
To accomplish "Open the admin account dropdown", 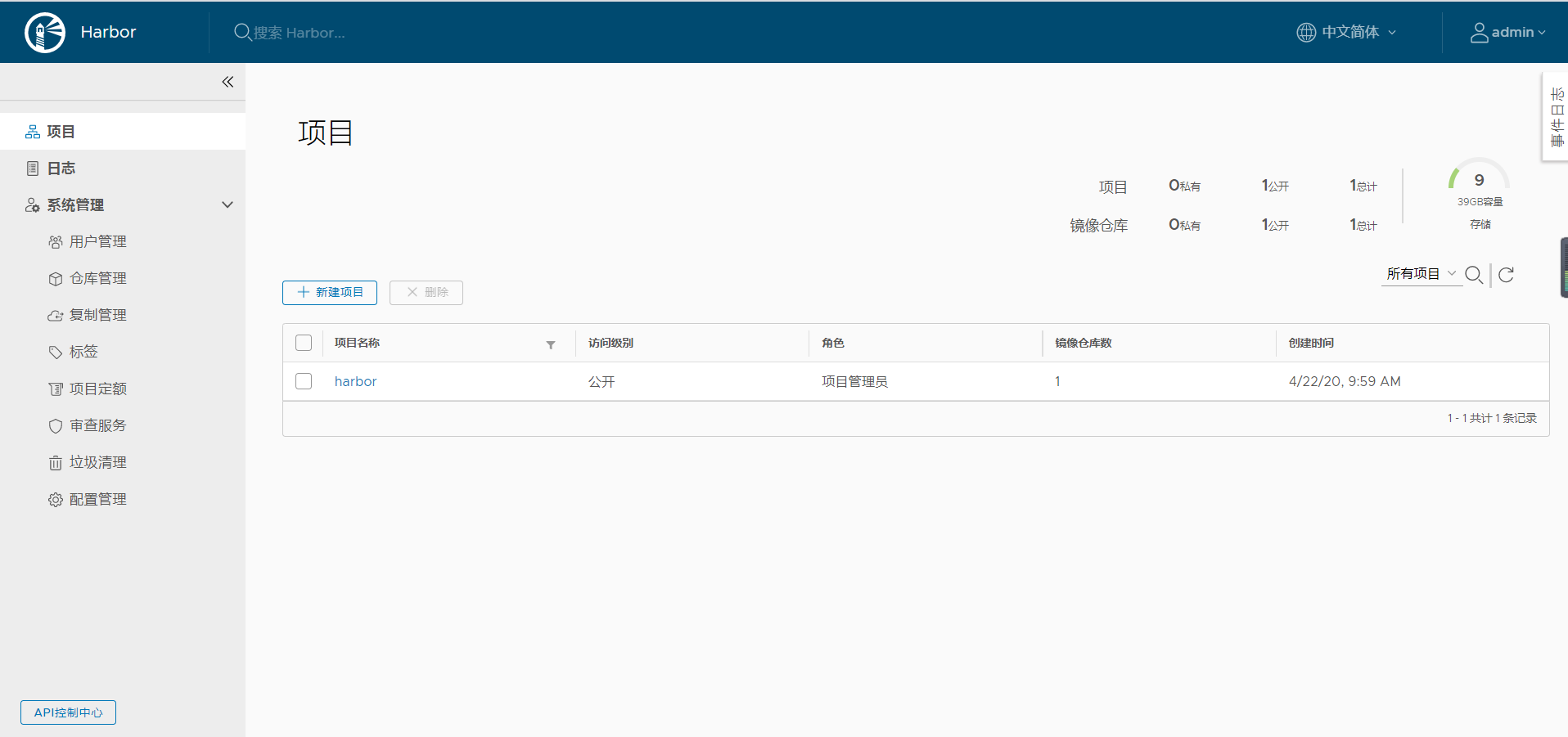I will coord(1508,33).
